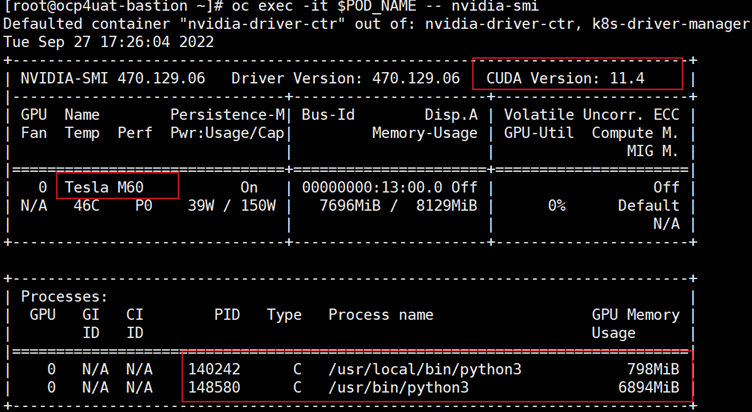Click total memory value '8129MiB'
The height and width of the screenshot is (412, 752).
pos(446,206)
